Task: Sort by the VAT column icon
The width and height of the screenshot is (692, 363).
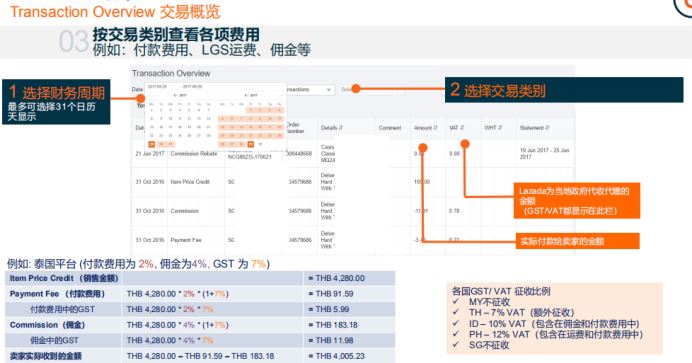Action: tap(462, 127)
